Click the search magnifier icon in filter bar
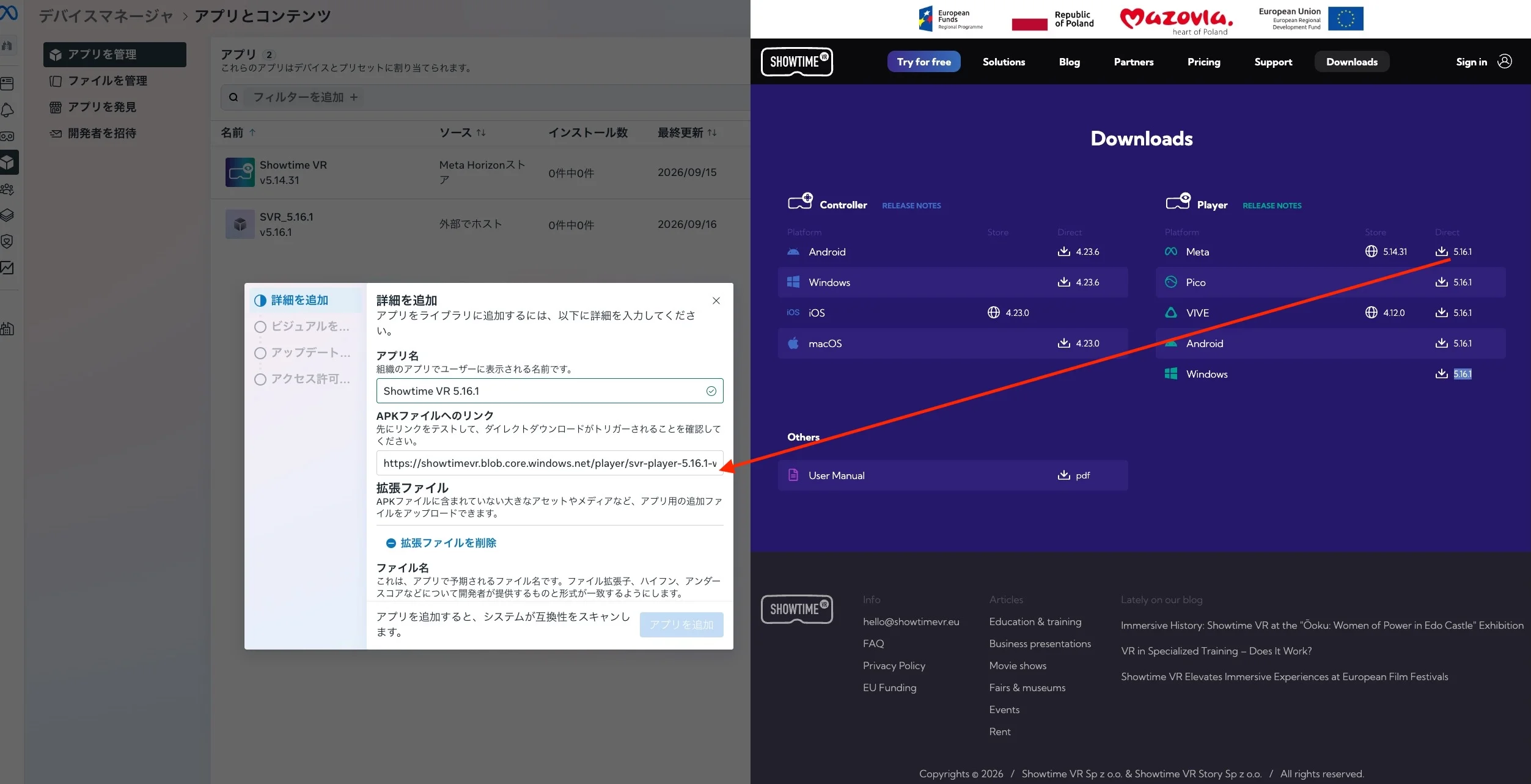 [233, 97]
